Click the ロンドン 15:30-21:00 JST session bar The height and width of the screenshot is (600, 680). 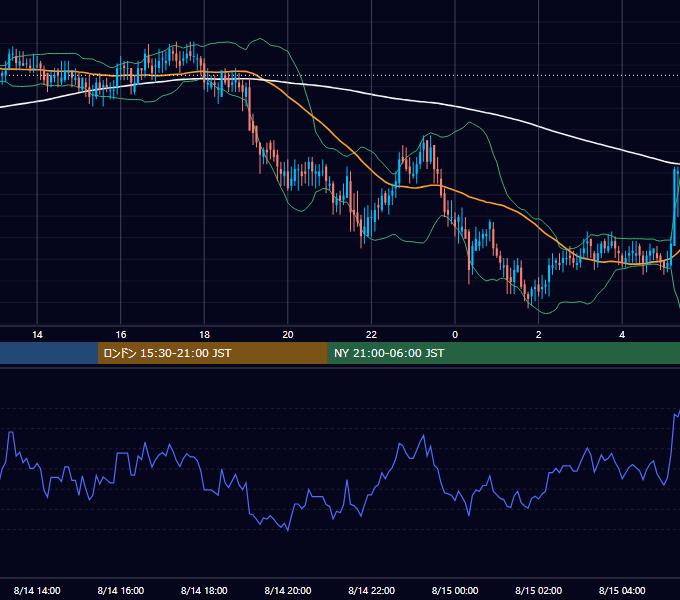[x=212, y=353]
